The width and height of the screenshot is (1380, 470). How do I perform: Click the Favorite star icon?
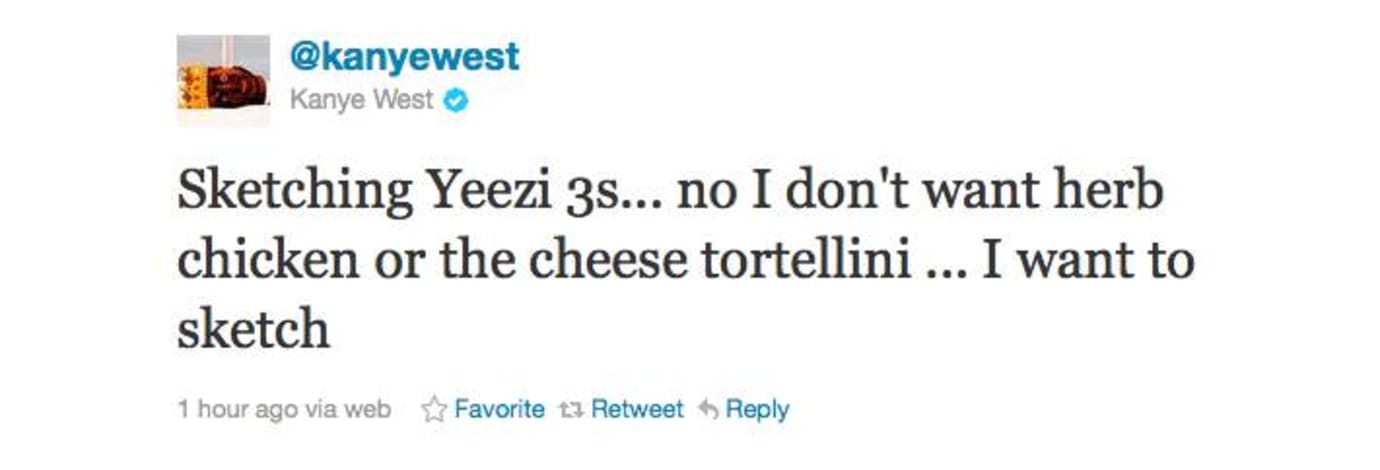pyautogui.click(x=434, y=410)
